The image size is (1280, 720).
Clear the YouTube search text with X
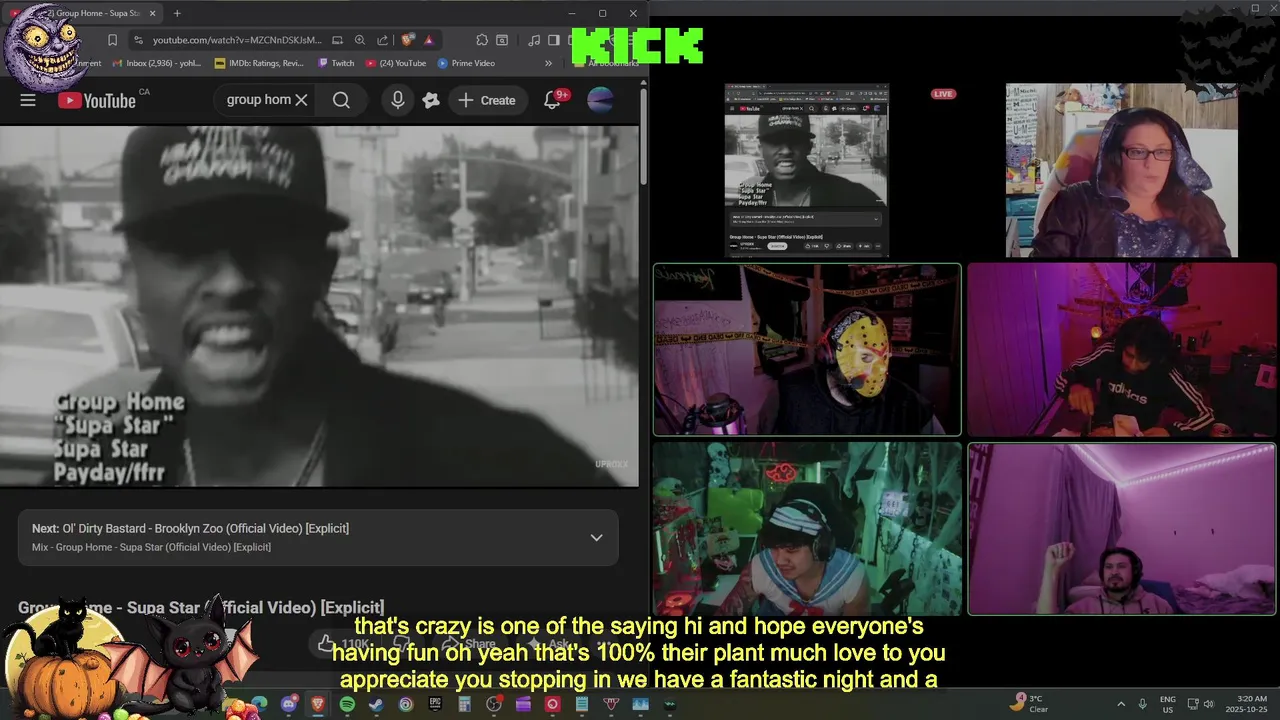coord(301,100)
